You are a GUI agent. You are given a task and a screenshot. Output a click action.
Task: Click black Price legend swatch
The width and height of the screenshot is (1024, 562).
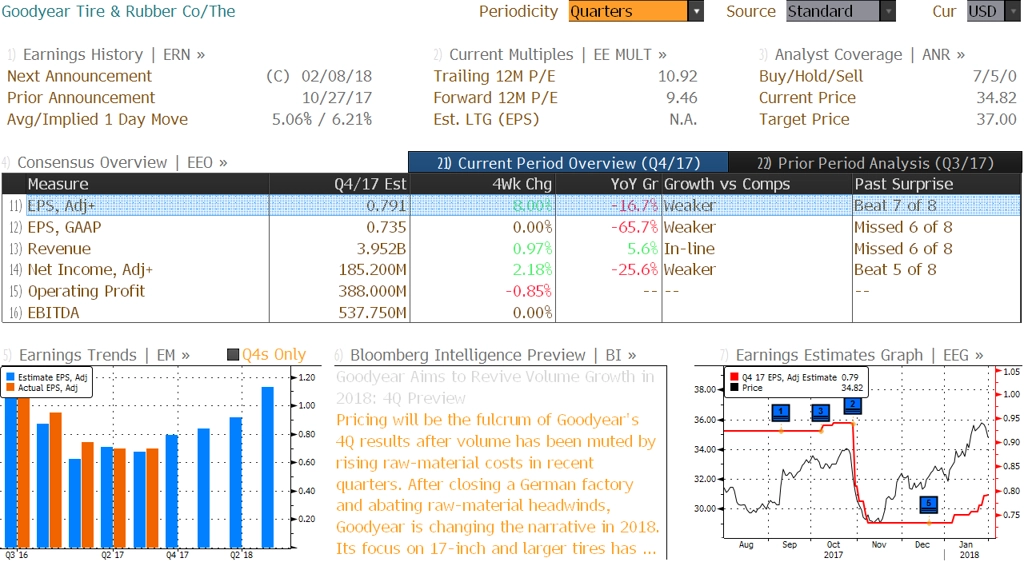[x=734, y=388]
